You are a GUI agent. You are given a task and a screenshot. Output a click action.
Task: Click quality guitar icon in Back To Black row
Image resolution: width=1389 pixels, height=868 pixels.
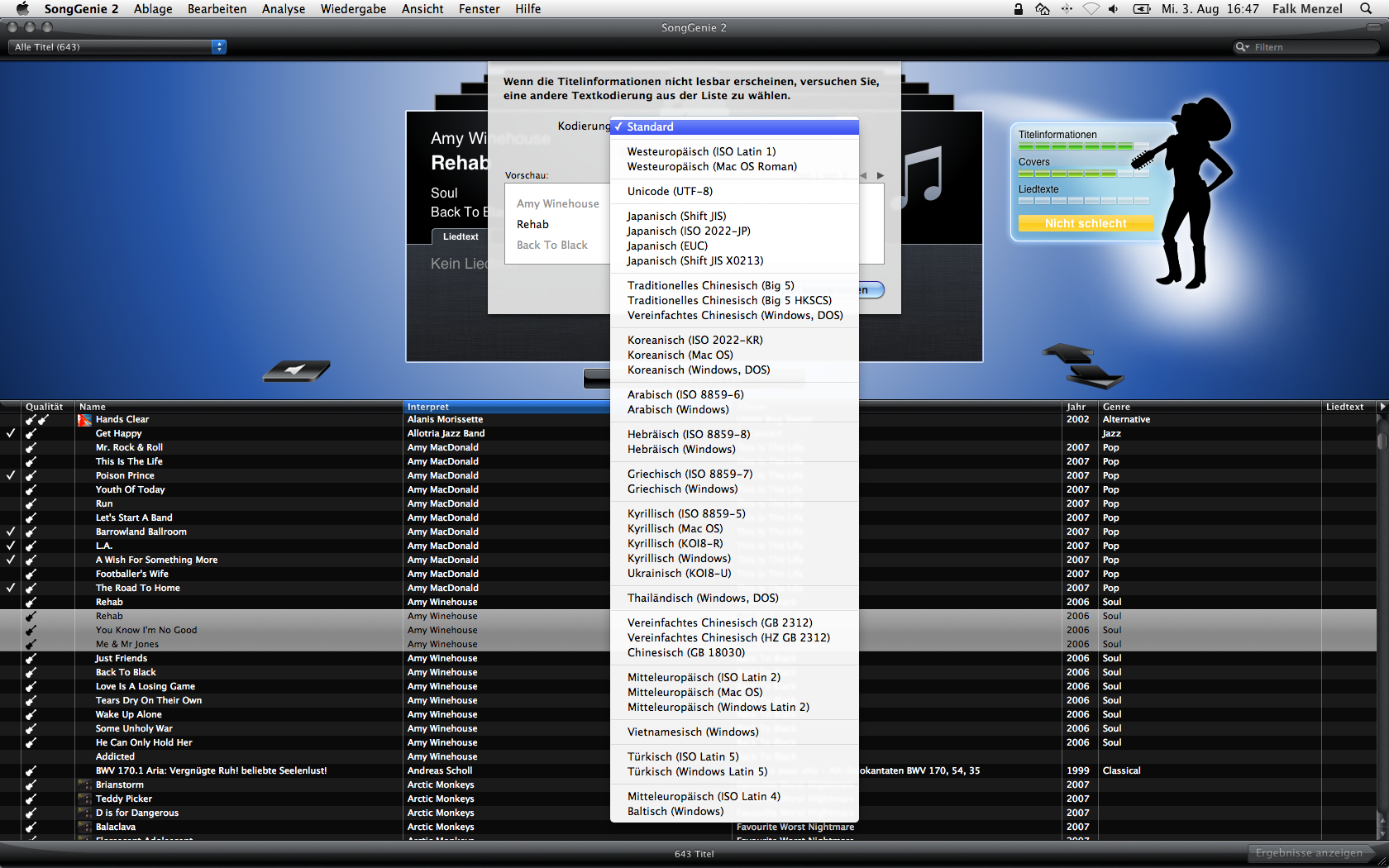click(x=31, y=673)
